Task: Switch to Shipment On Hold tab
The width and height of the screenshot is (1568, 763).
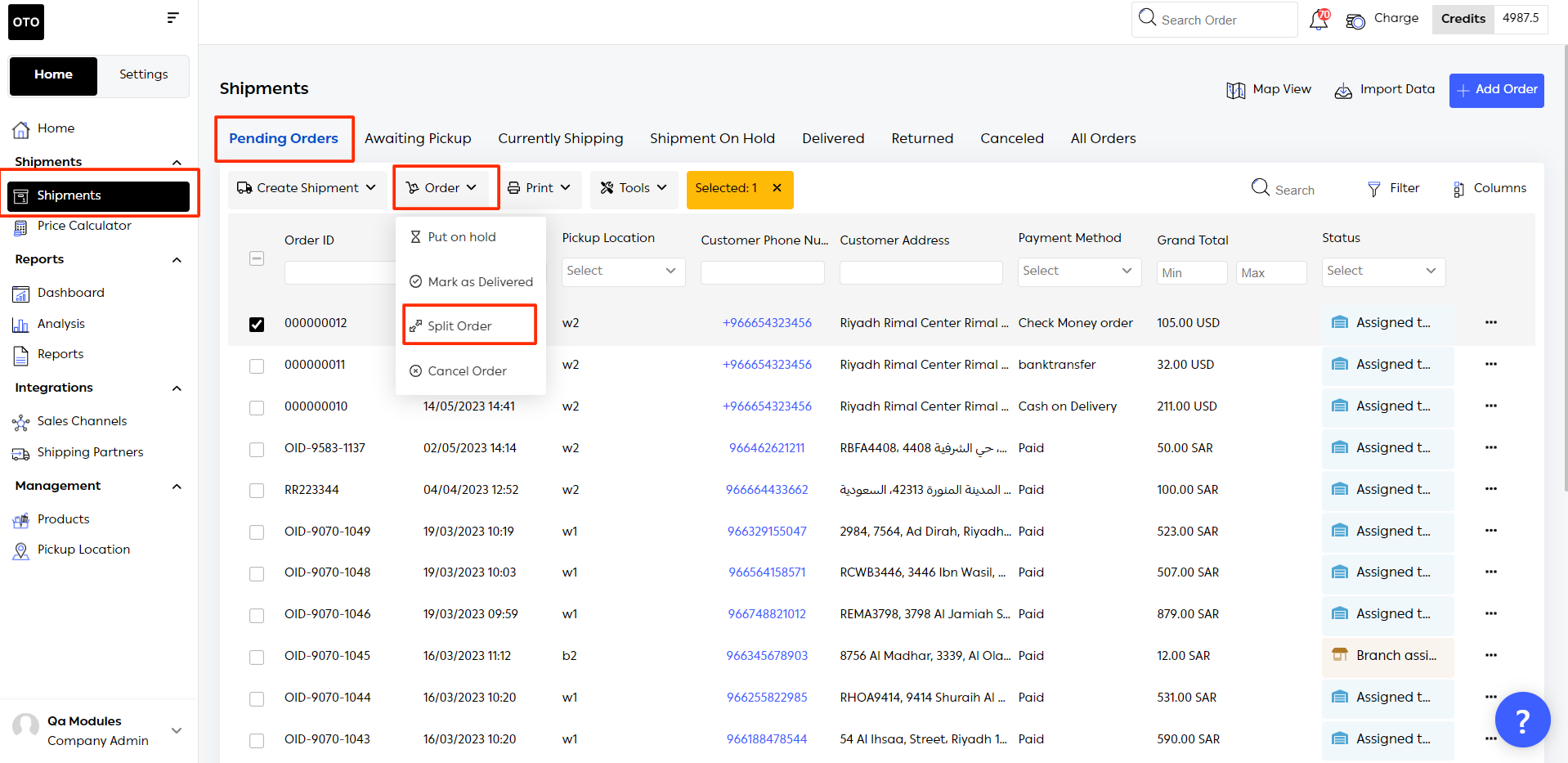Action: (712, 138)
